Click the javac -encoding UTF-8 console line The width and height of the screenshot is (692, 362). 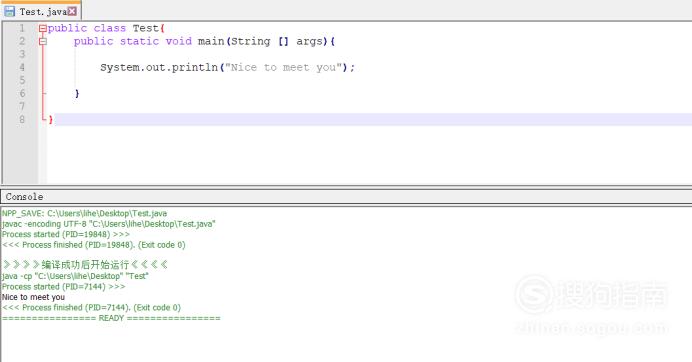tap(109, 224)
